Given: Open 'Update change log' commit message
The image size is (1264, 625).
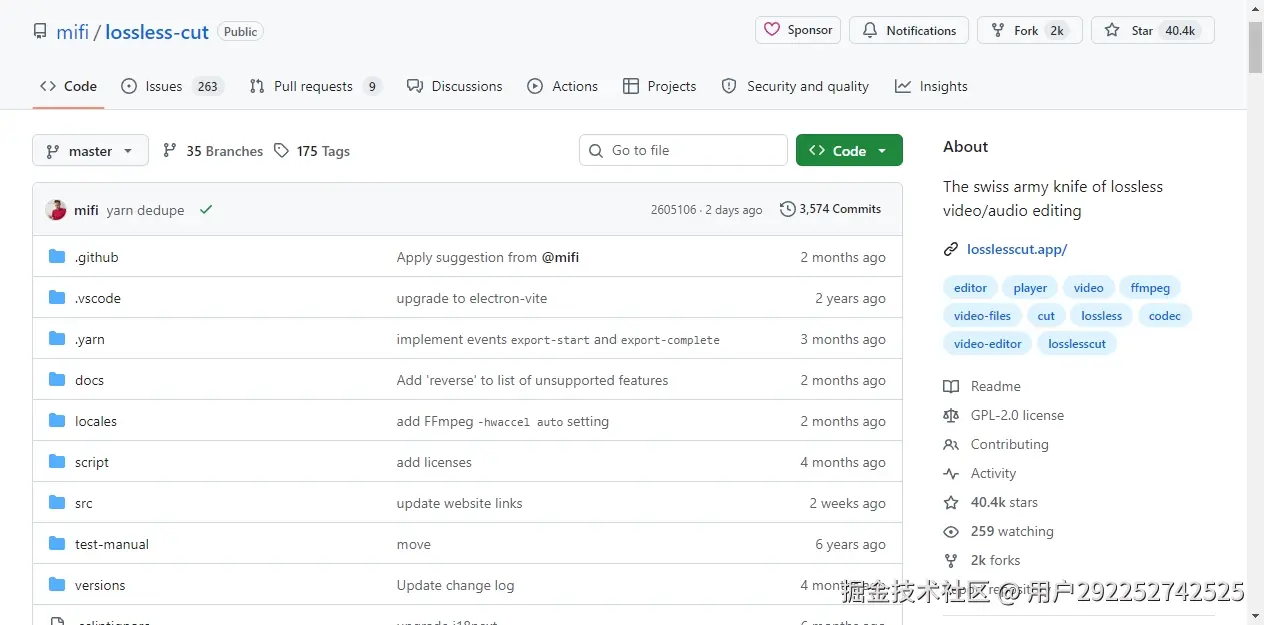Looking at the screenshot, I should pos(455,585).
